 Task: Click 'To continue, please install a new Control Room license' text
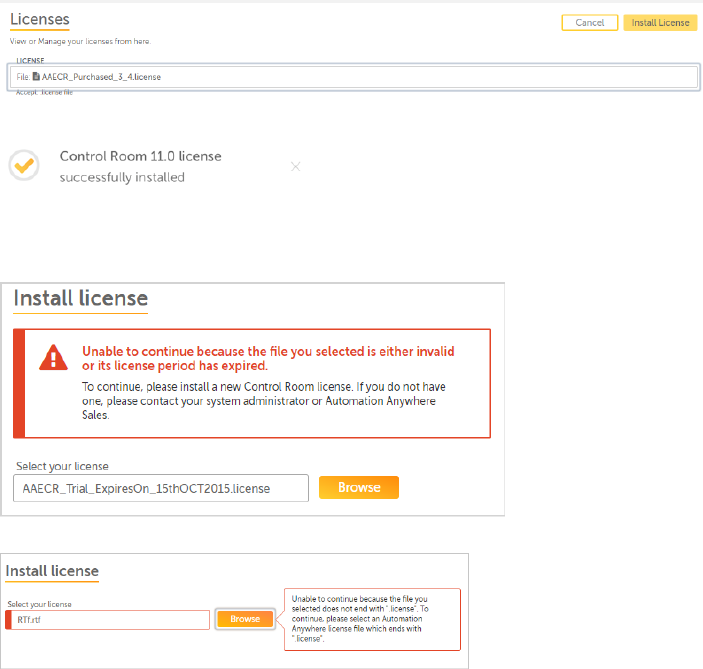click(x=264, y=401)
